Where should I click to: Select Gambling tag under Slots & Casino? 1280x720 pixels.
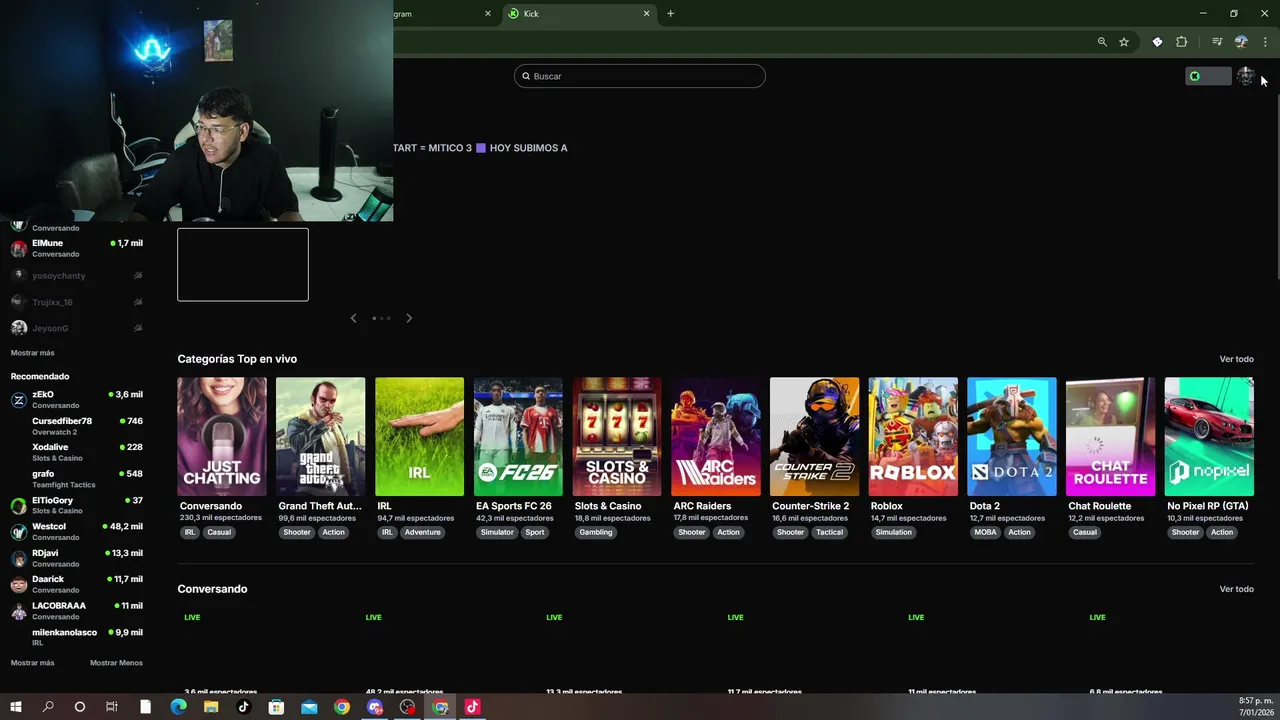point(596,532)
